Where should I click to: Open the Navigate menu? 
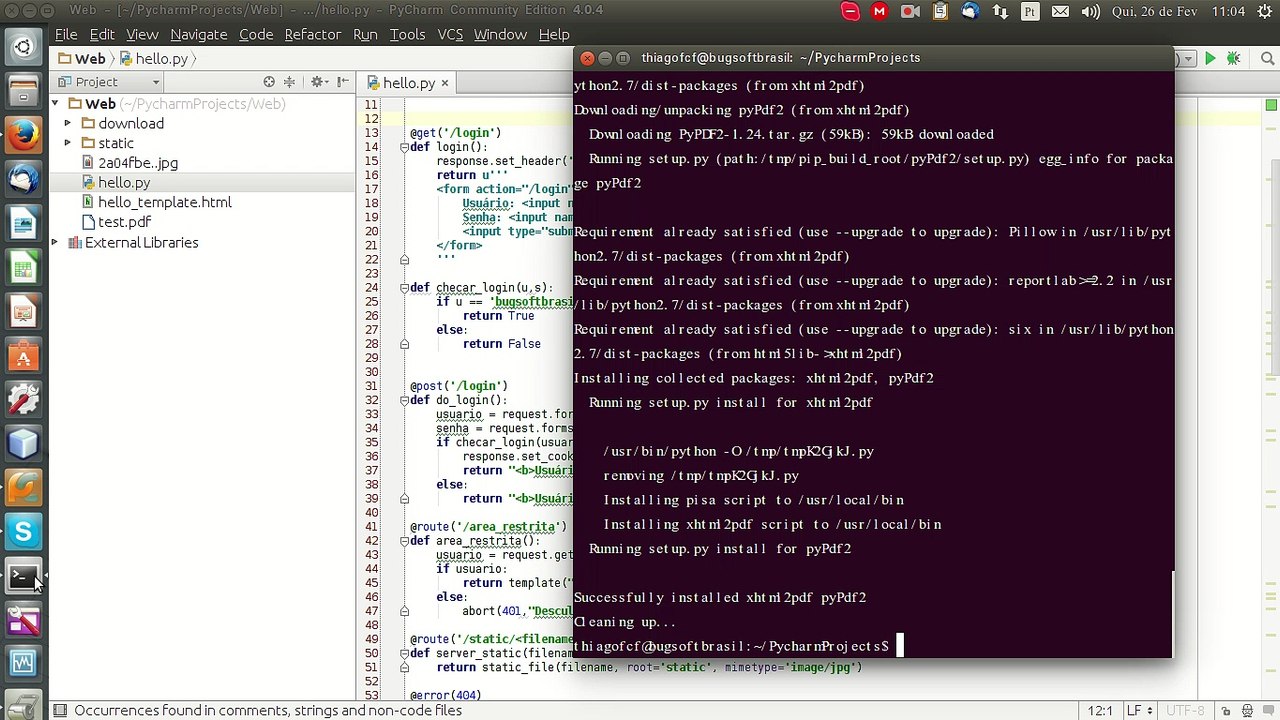click(198, 34)
